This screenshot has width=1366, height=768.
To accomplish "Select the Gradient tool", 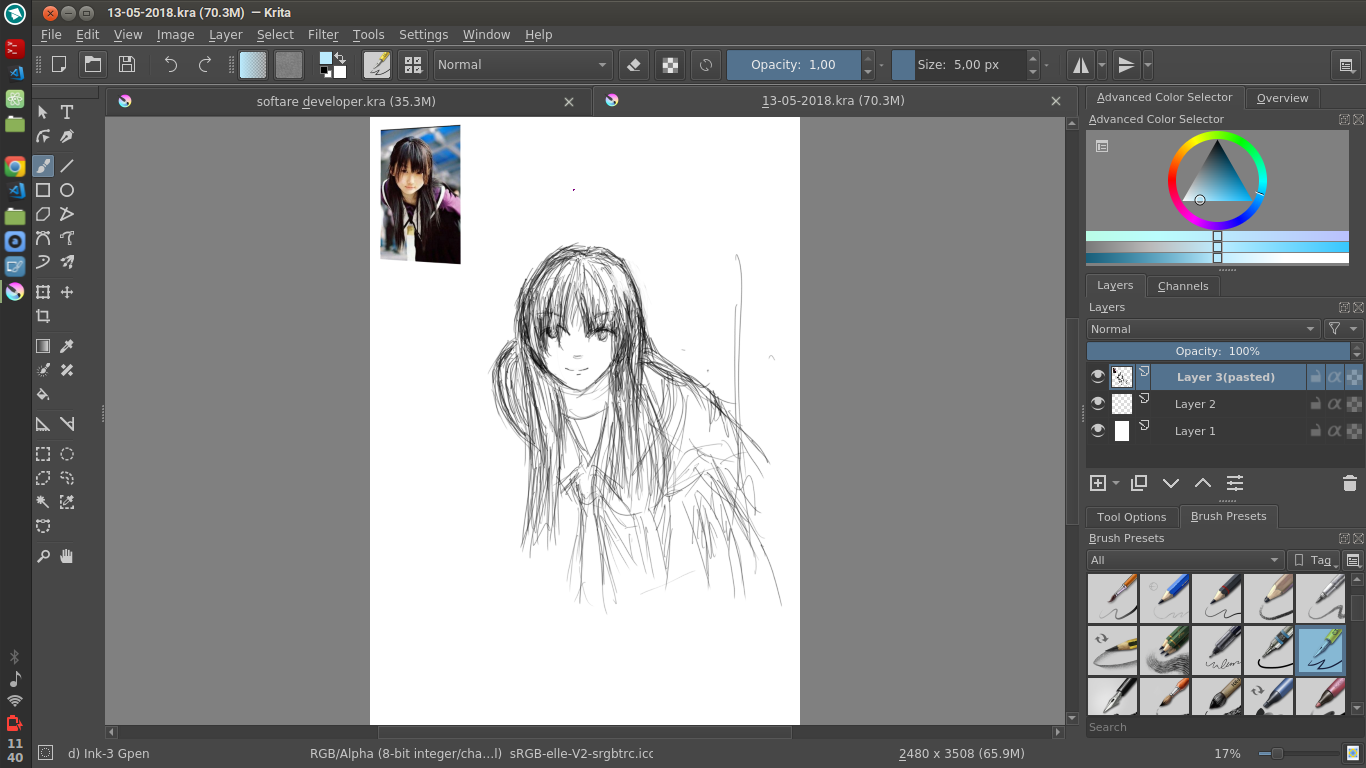I will pos(42,345).
